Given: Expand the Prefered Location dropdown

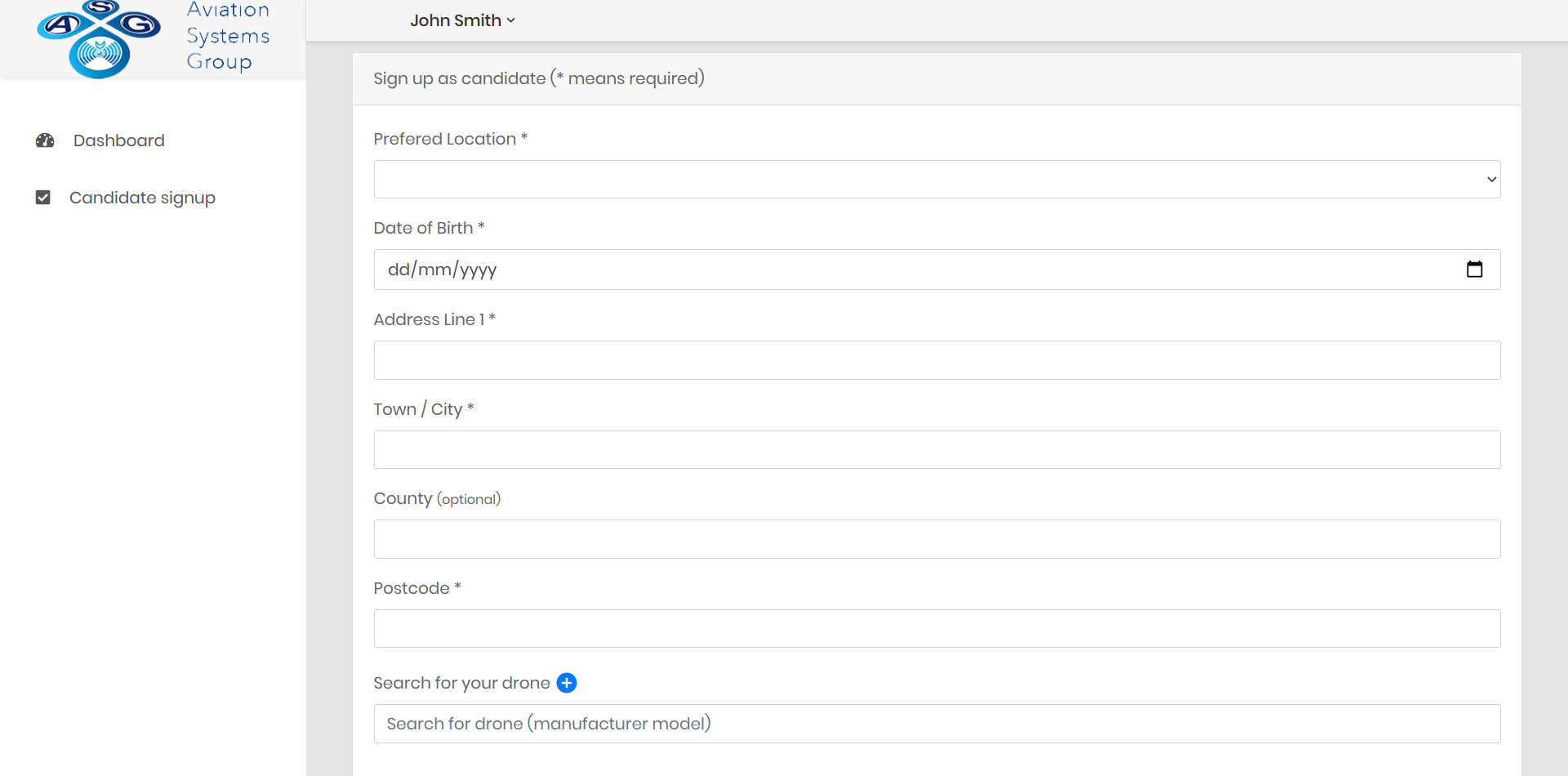Looking at the screenshot, I should click(937, 180).
